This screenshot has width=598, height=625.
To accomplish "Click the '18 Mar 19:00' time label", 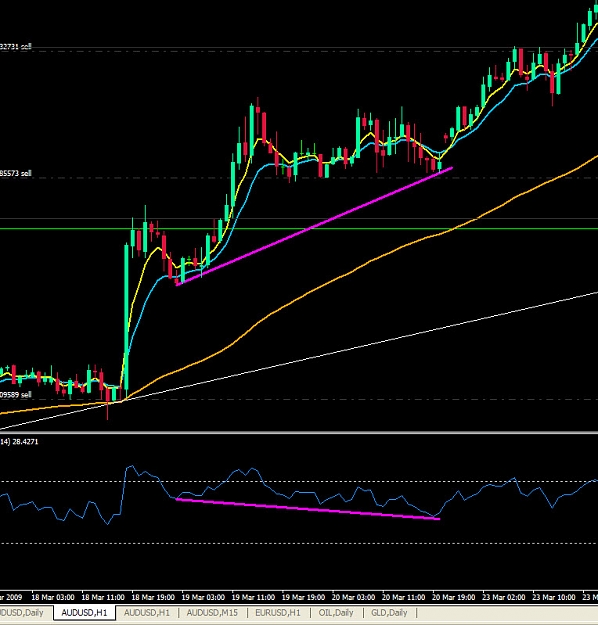I will coord(153,597).
